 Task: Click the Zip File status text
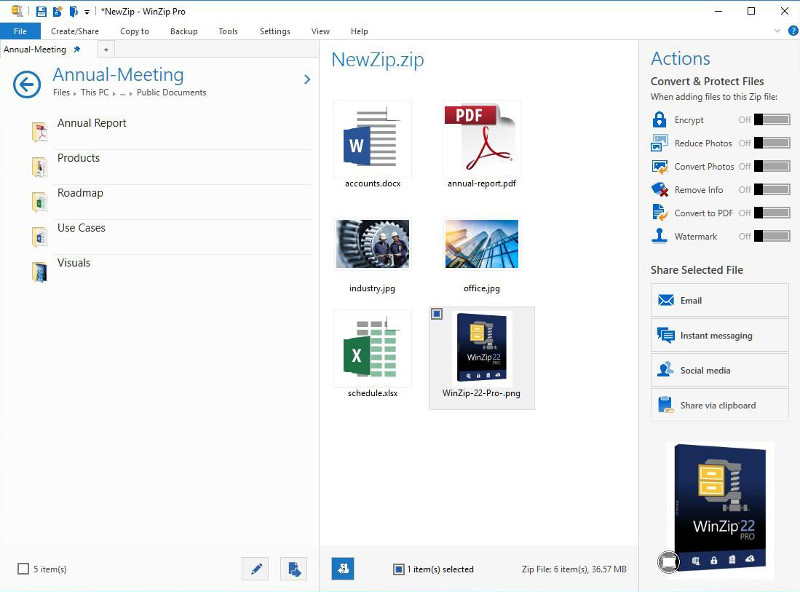574,569
